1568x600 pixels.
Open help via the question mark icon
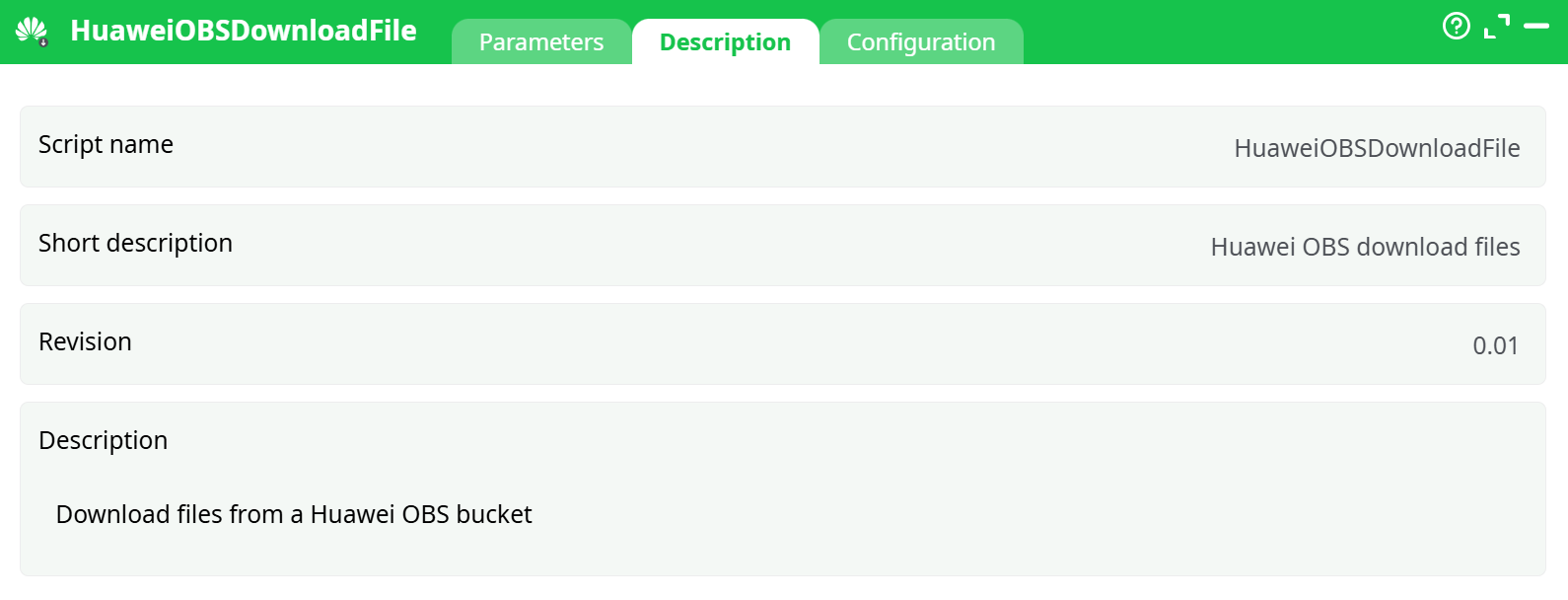[1458, 27]
